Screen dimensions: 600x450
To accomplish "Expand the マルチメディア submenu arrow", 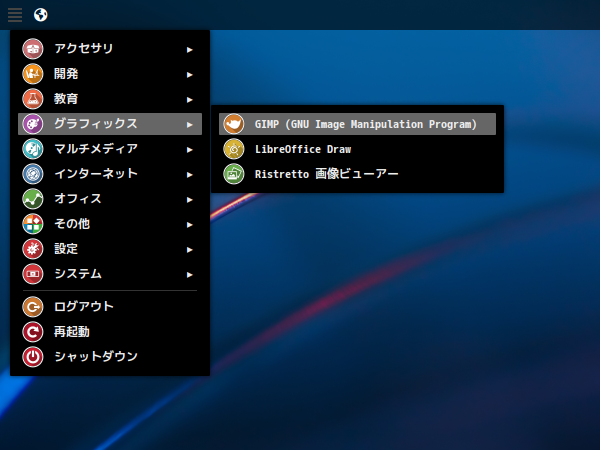I will 189,150.
